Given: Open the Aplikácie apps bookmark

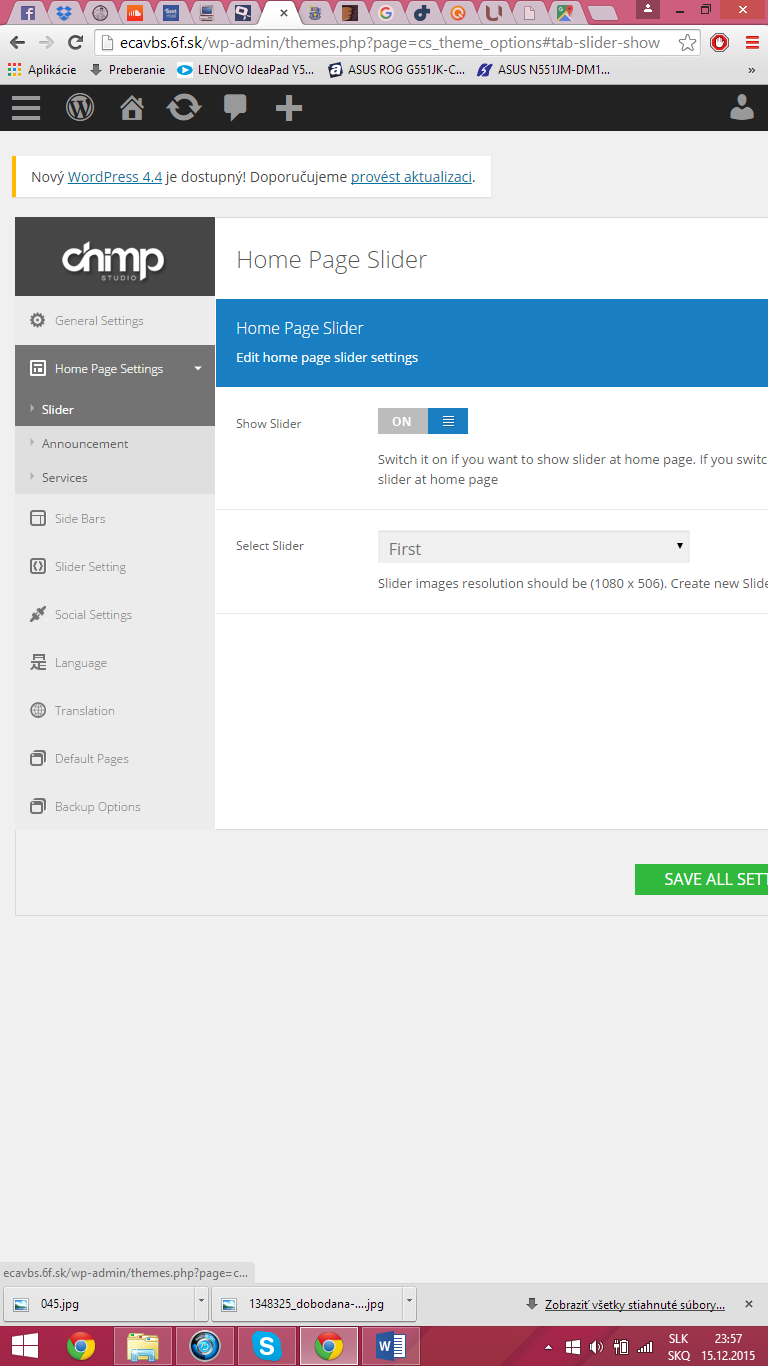Looking at the screenshot, I should 42,71.
